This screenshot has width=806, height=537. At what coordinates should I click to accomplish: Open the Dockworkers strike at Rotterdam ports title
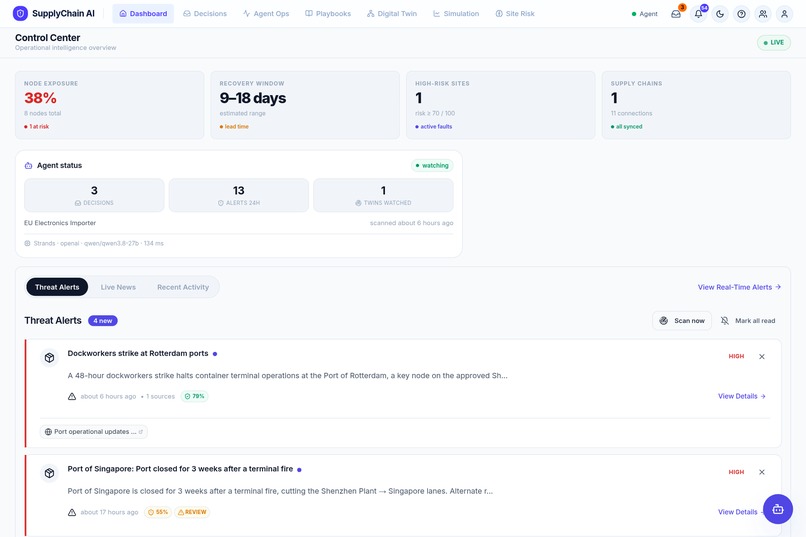point(138,354)
